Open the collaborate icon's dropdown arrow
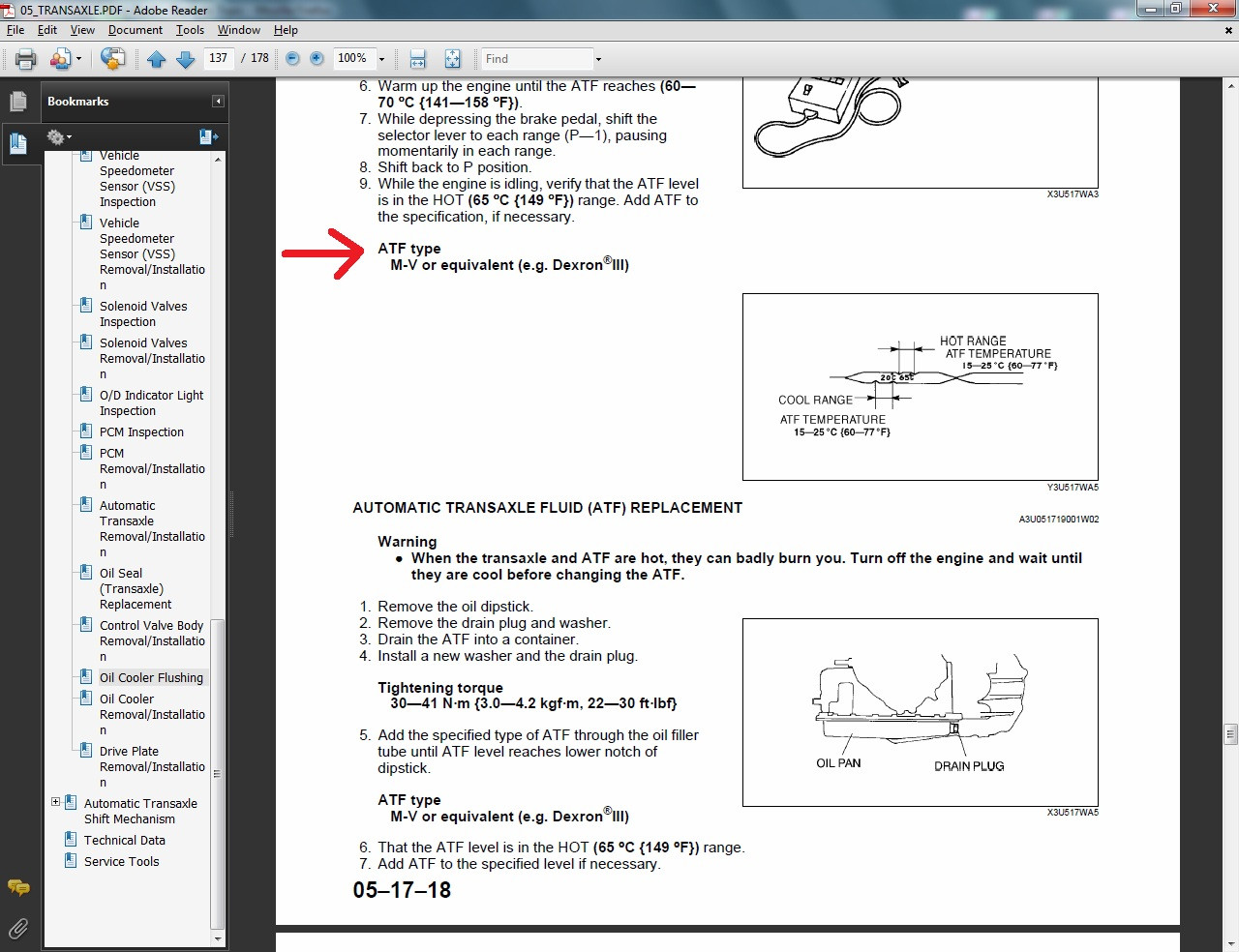The width and height of the screenshot is (1239, 952). 78,59
